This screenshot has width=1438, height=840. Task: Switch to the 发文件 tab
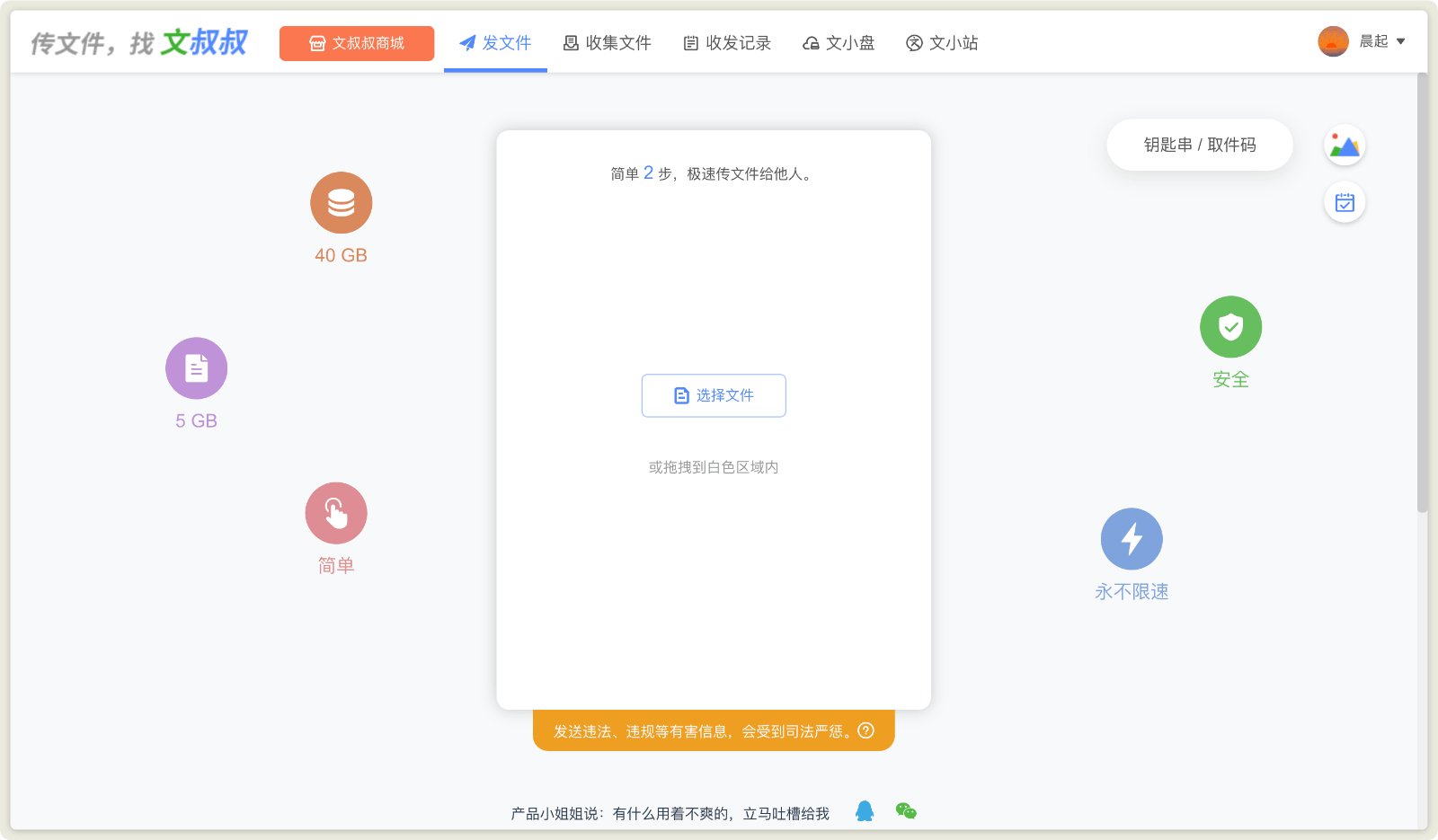click(x=495, y=43)
